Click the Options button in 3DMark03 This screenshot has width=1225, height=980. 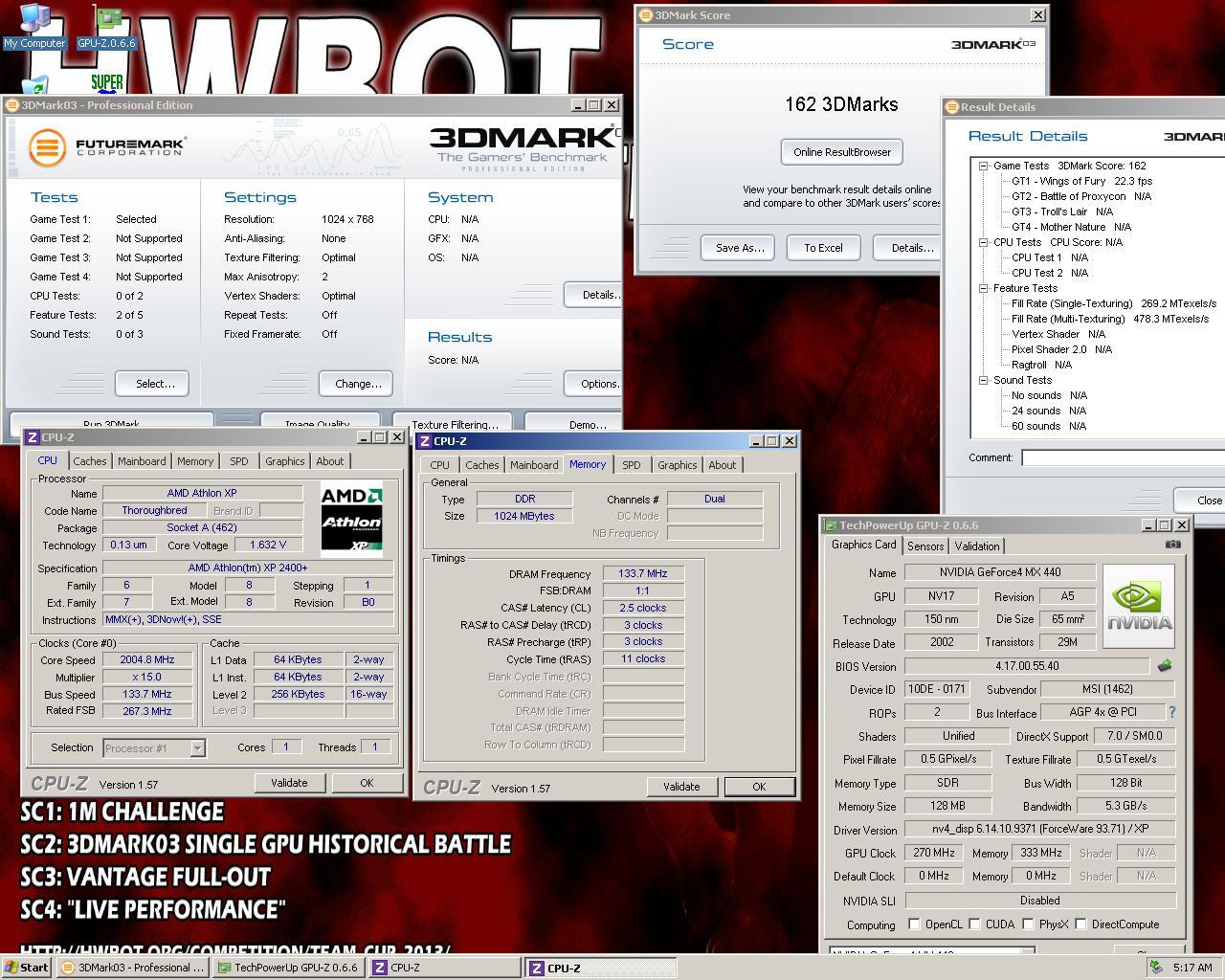pos(594,384)
